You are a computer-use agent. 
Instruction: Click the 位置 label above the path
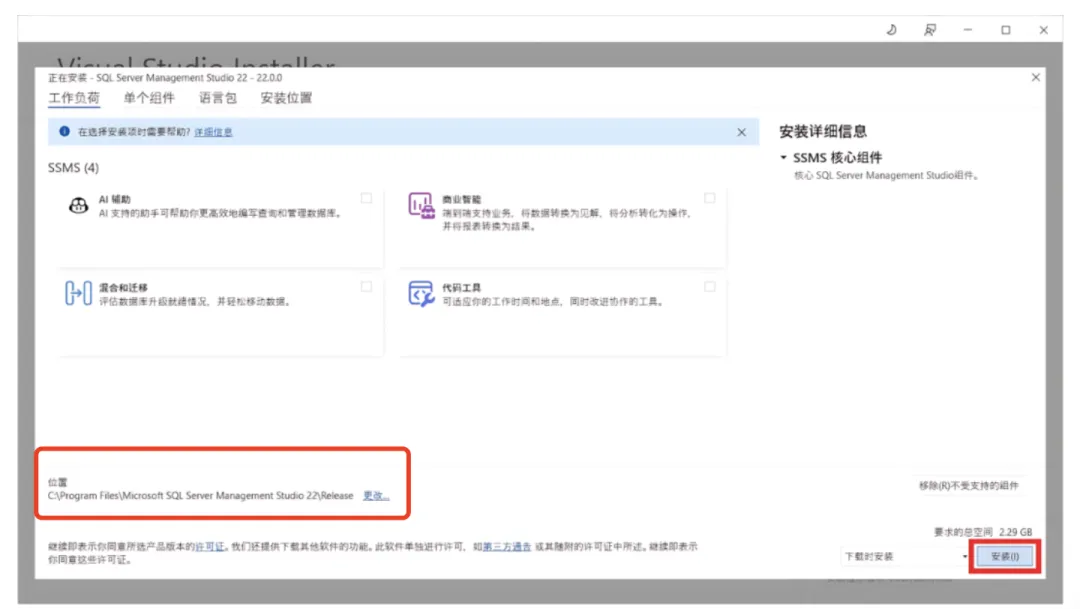pyautogui.click(x=57, y=482)
